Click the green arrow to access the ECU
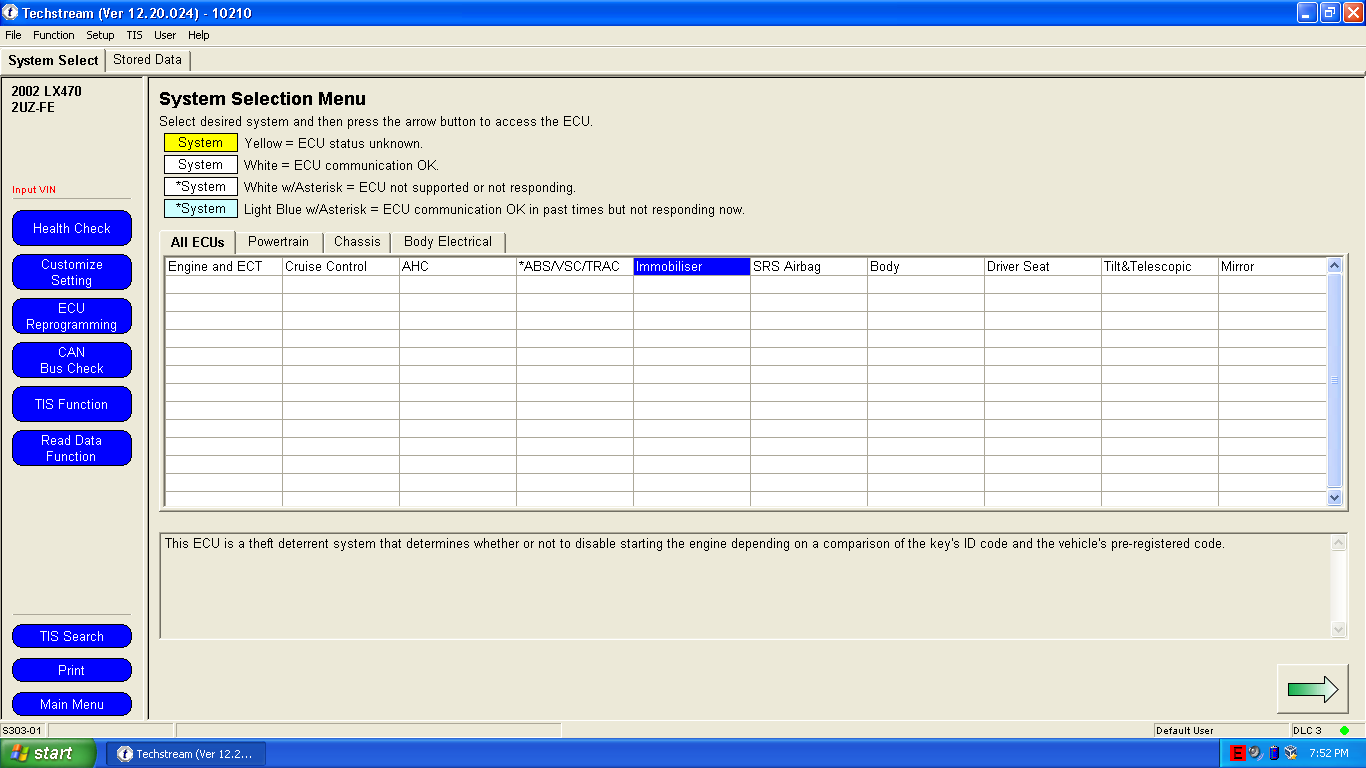Viewport: 1366px width, 768px height. click(x=1312, y=688)
